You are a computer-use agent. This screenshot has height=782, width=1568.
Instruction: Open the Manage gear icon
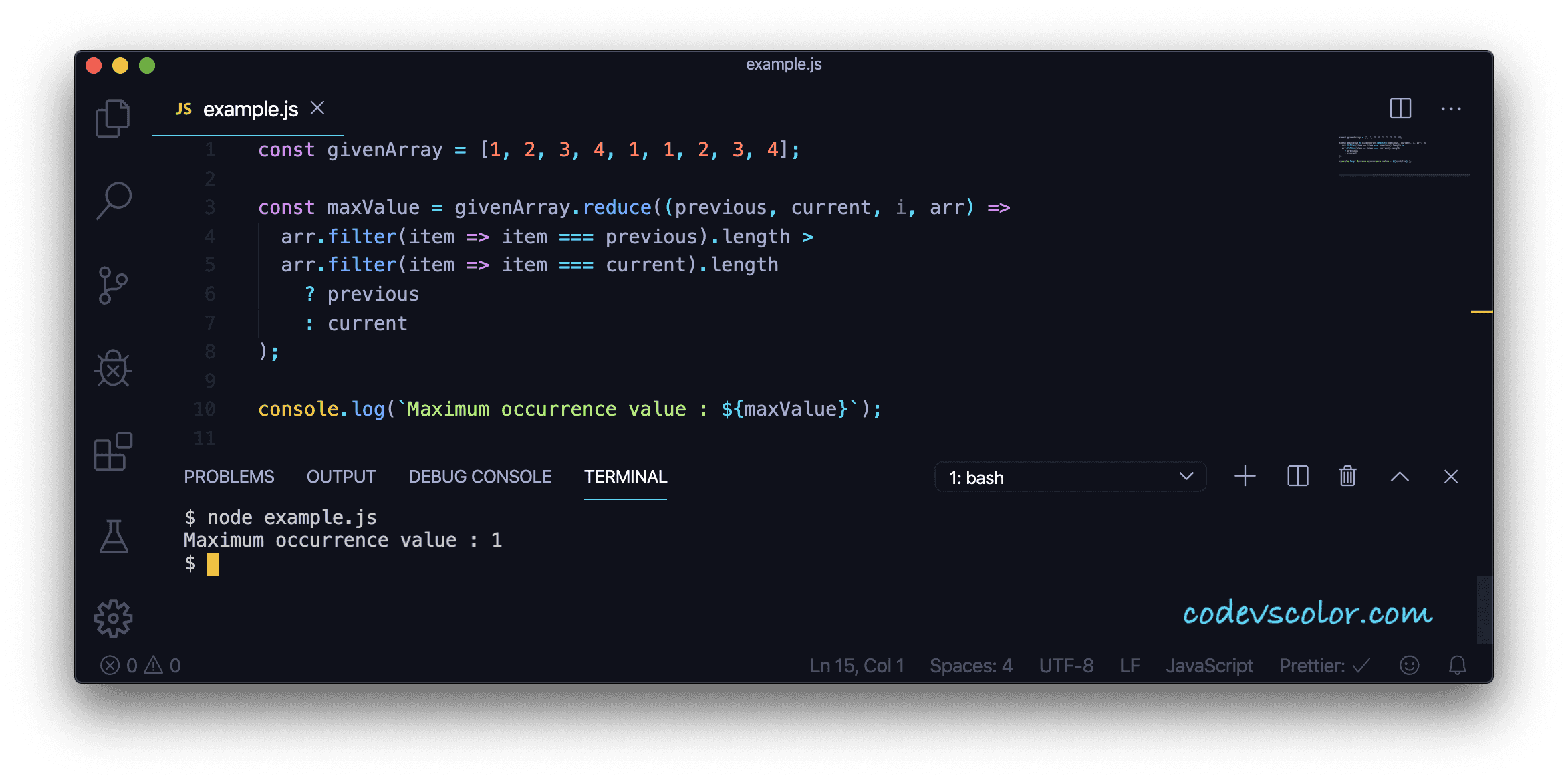click(113, 618)
